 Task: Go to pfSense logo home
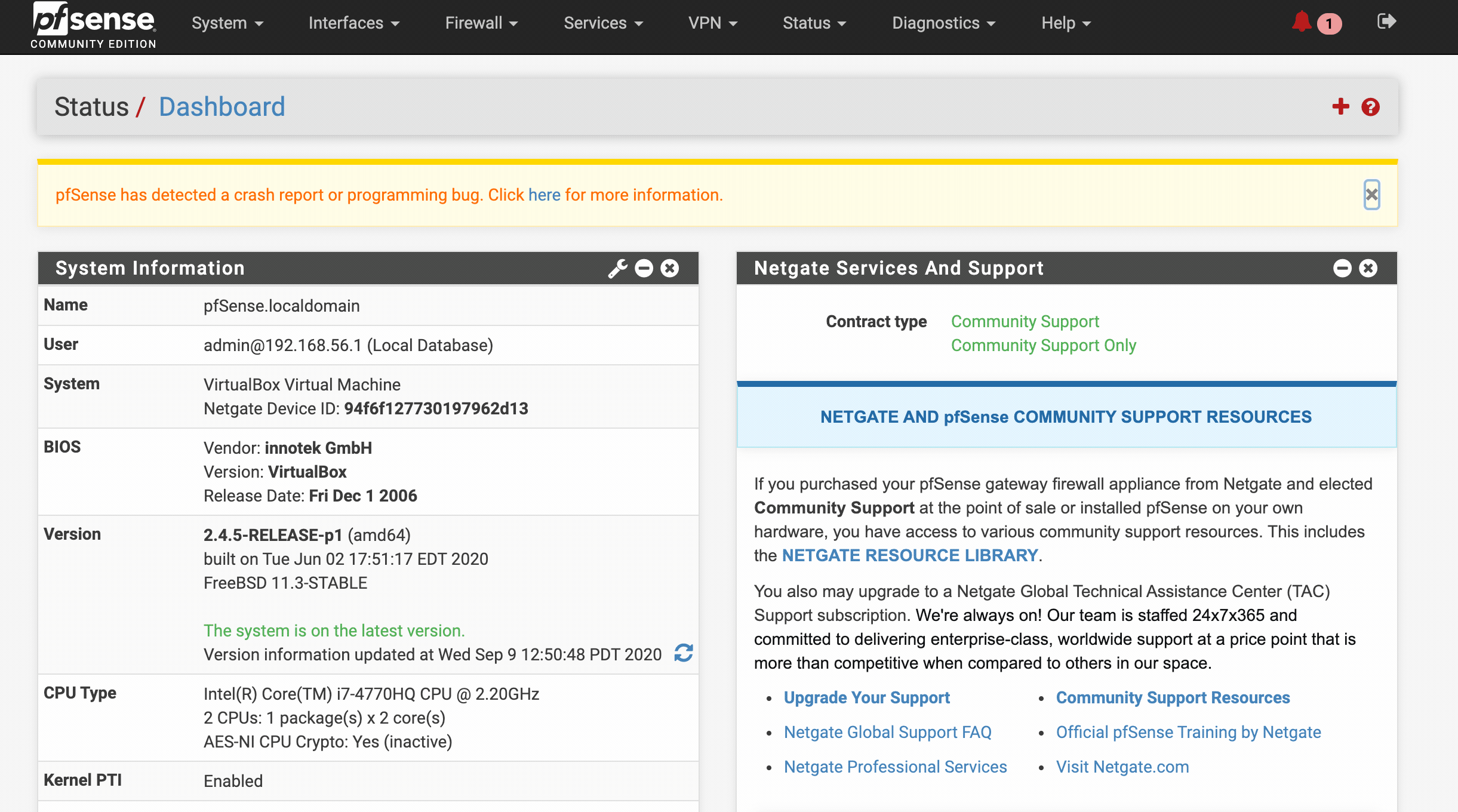tap(94, 26)
